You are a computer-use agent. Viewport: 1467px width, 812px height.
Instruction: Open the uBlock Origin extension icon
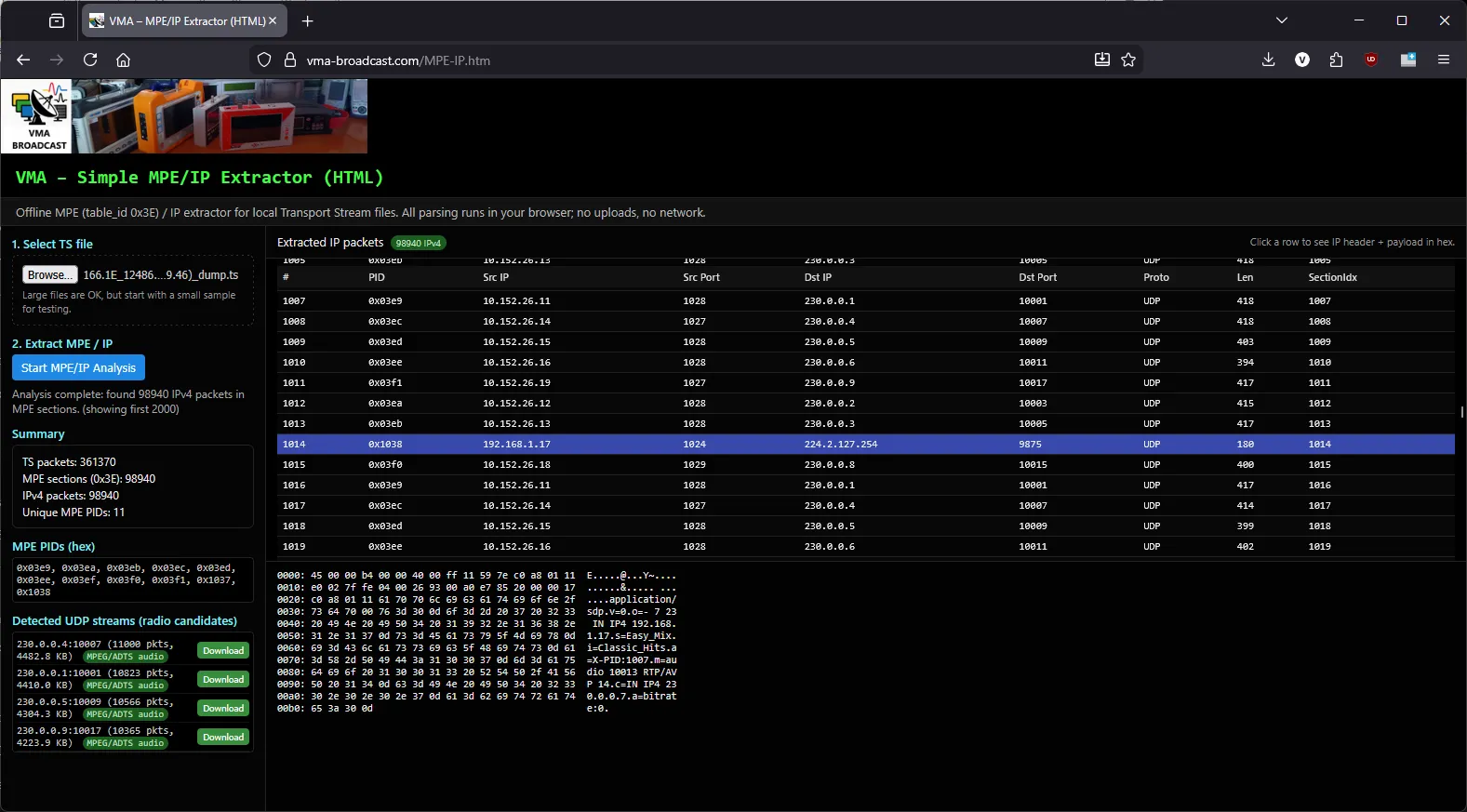tap(1371, 60)
